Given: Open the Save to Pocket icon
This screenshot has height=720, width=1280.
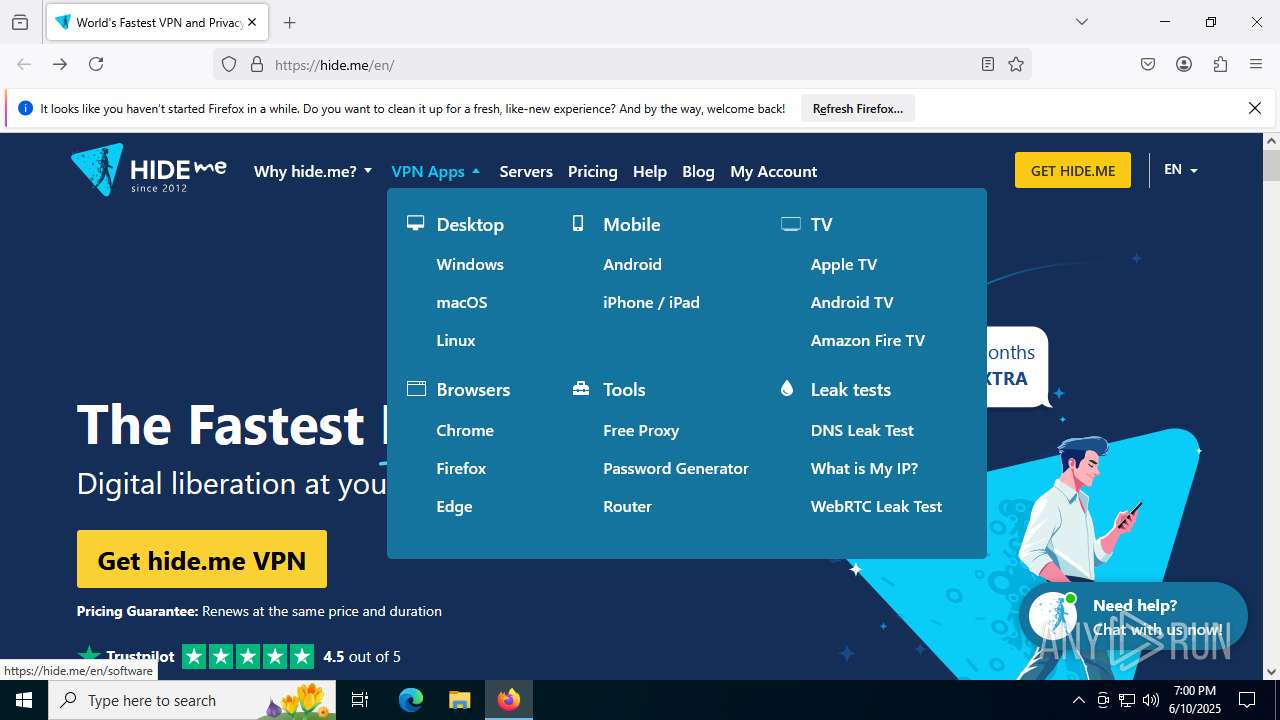Looking at the screenshot, I should tap(1148, 64).
